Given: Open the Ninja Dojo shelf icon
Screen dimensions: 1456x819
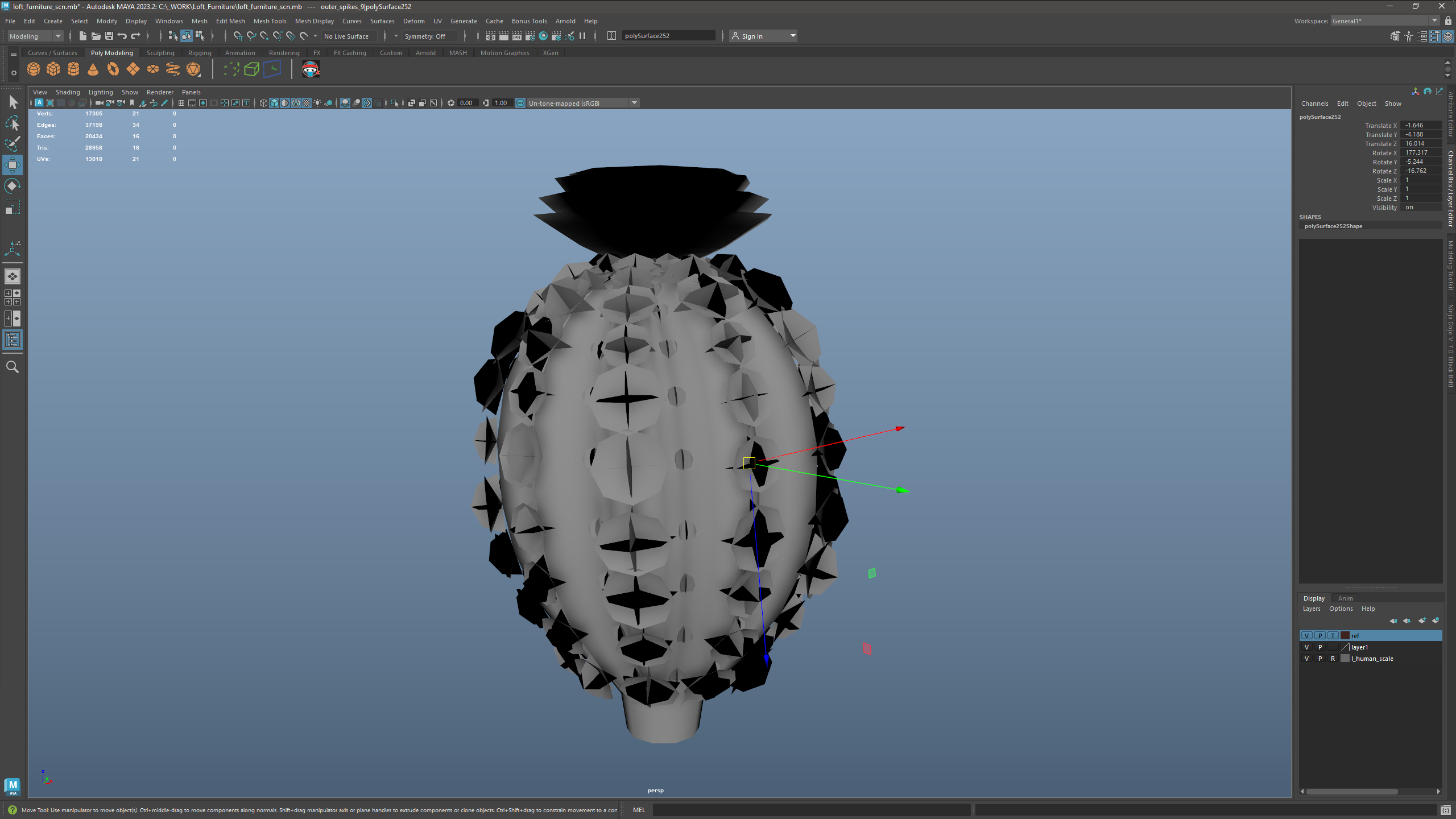Looking at the screenshot, I should [311, 69].
